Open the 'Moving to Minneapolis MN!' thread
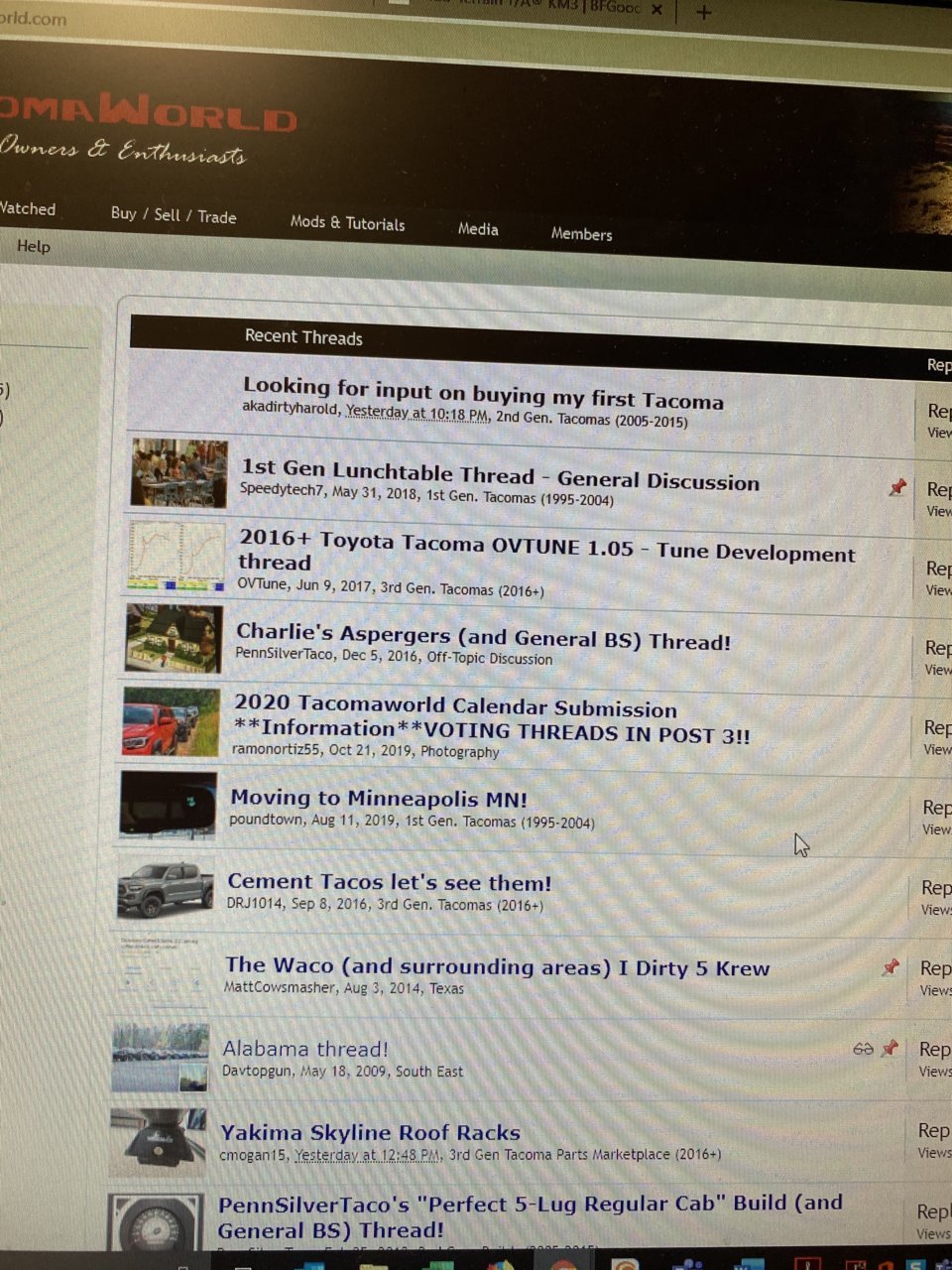 378,798
